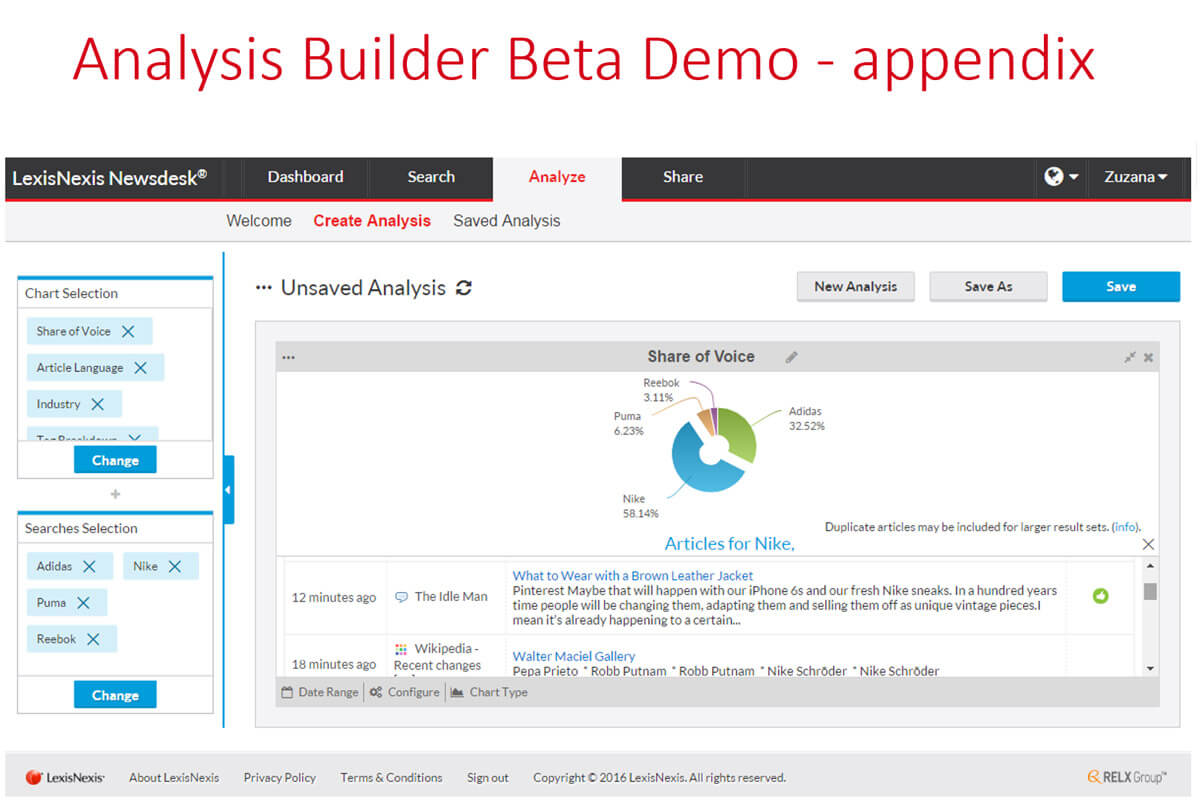Open the Share of Voice panel ellipsis menu
Viewport: 1200px width, 800px height.
[x=289, y=357]
